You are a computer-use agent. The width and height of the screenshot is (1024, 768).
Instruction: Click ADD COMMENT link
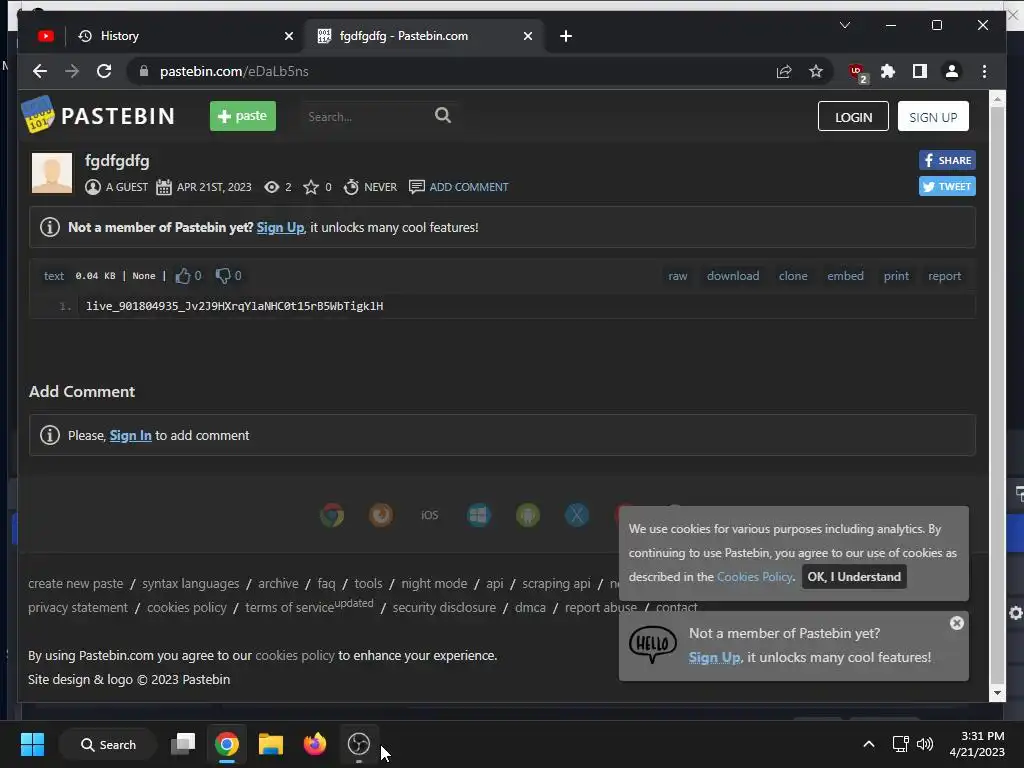[x=468, y=187]
